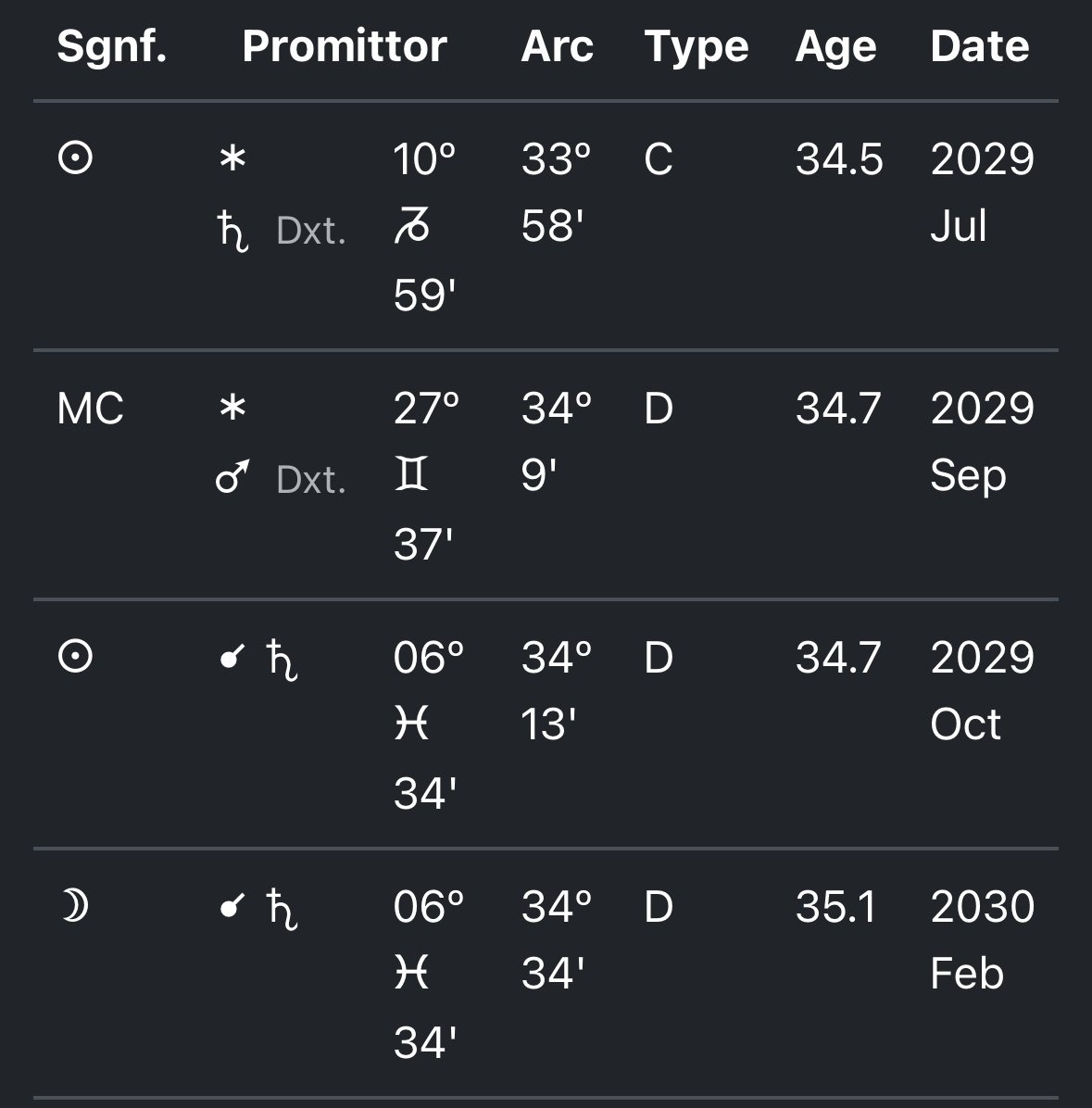Click the Saturn glyph next to first Dxt.
The width and height of the screenshot is (1092, 1108).
(232, 231)
